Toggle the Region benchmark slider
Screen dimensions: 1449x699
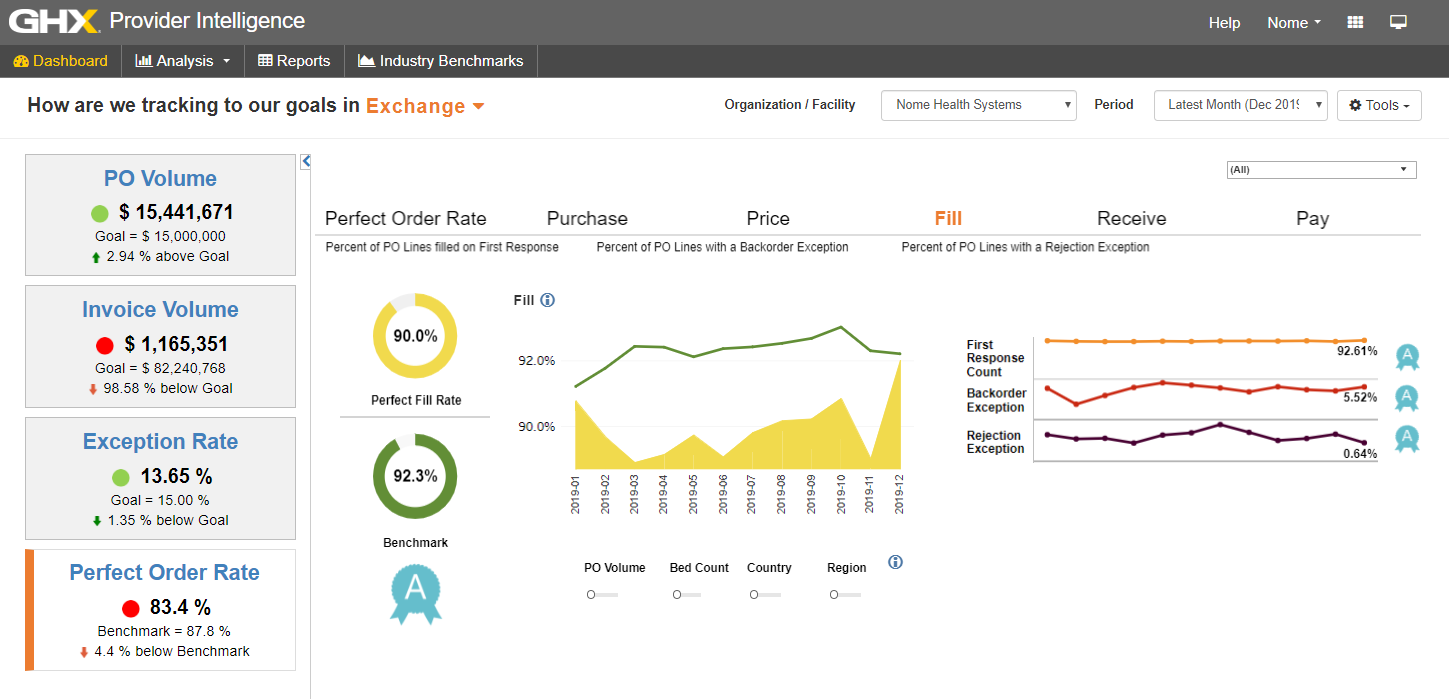click(845, 594)
